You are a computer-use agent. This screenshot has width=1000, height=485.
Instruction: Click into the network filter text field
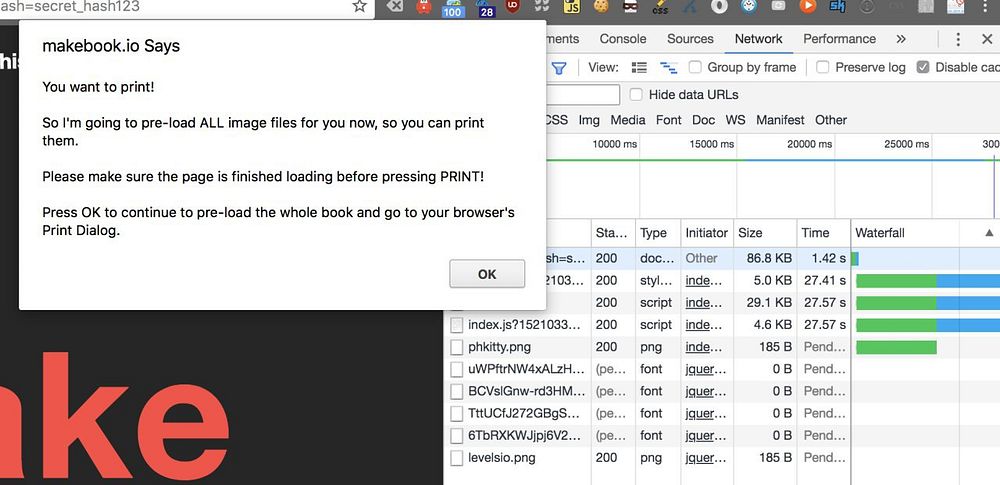pyautogui.click(x=582, y=94)
